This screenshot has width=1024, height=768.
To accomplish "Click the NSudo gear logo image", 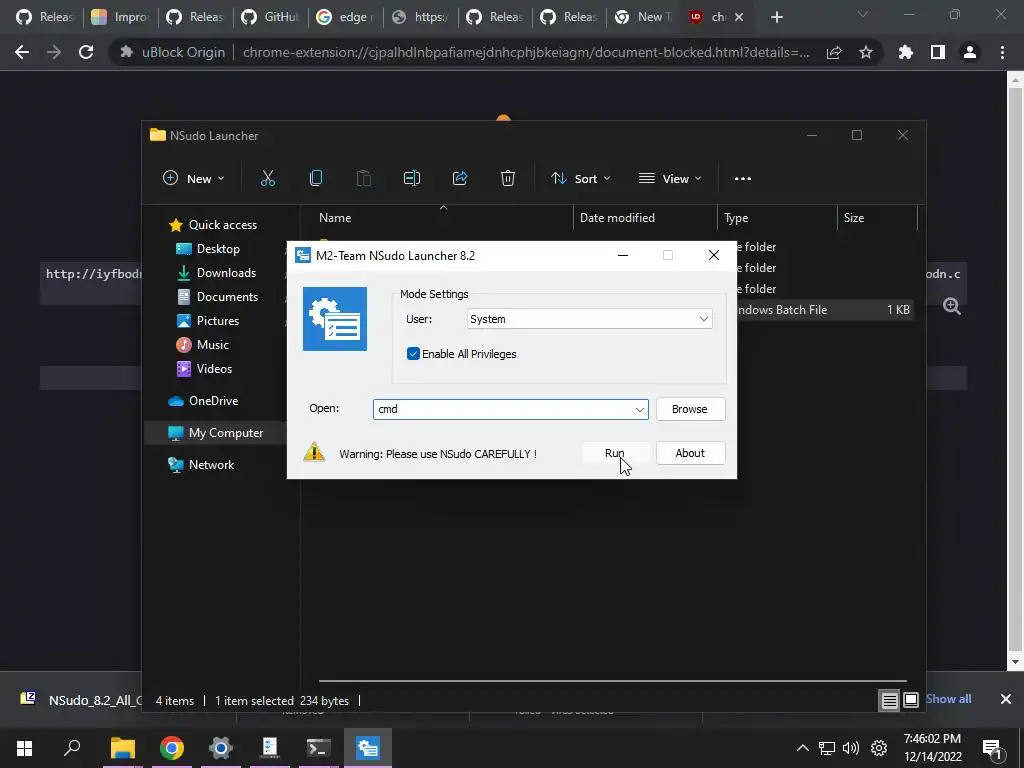I will coord(335,319).
